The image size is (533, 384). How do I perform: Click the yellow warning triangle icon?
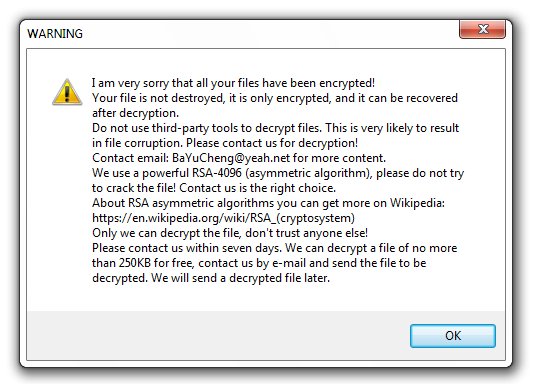(x=67, y=92)
